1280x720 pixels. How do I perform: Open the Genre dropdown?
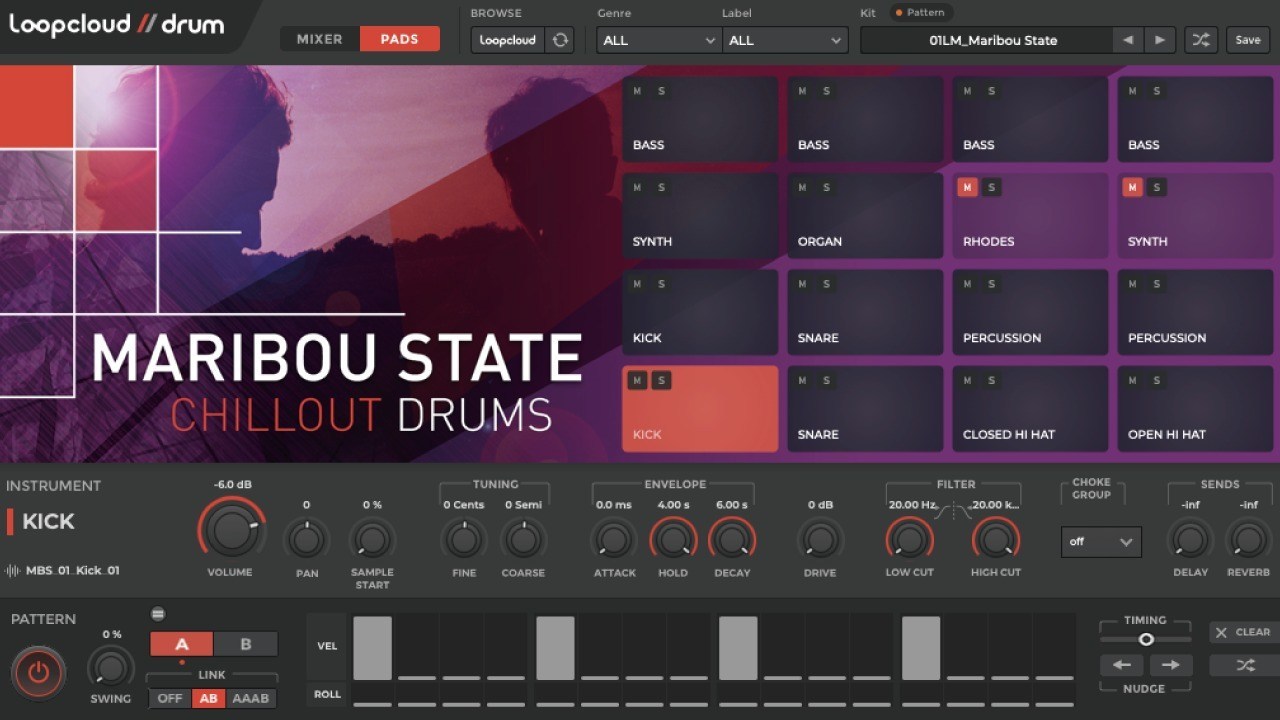(658, 40)
